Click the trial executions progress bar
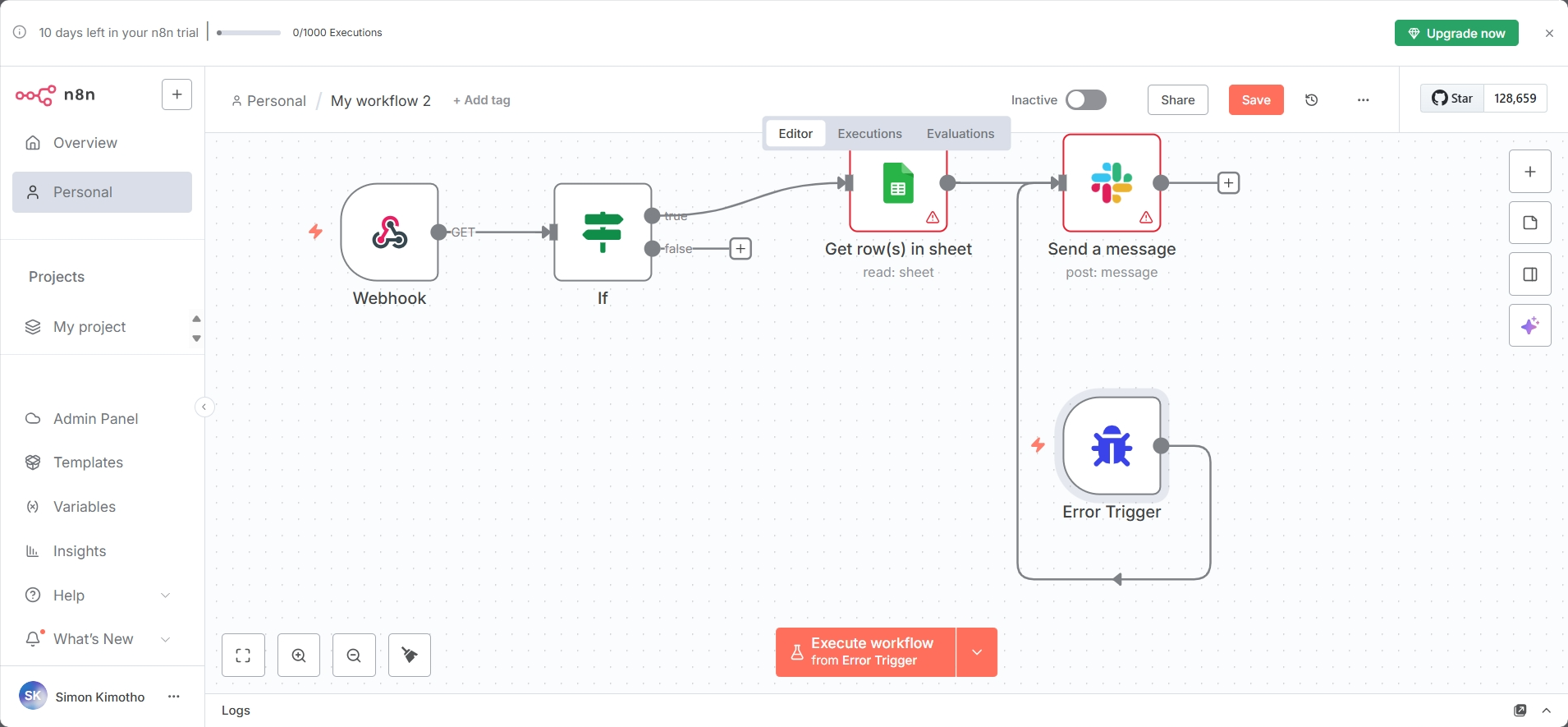This screenshot has height=727, width=1568. click(249, 33)
